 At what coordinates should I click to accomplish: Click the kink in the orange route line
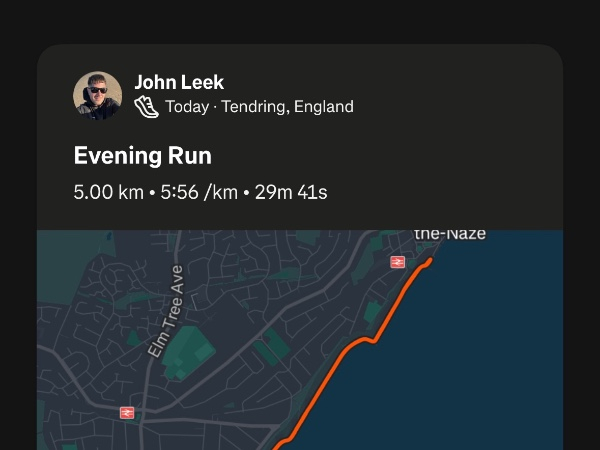click(370, 339)
